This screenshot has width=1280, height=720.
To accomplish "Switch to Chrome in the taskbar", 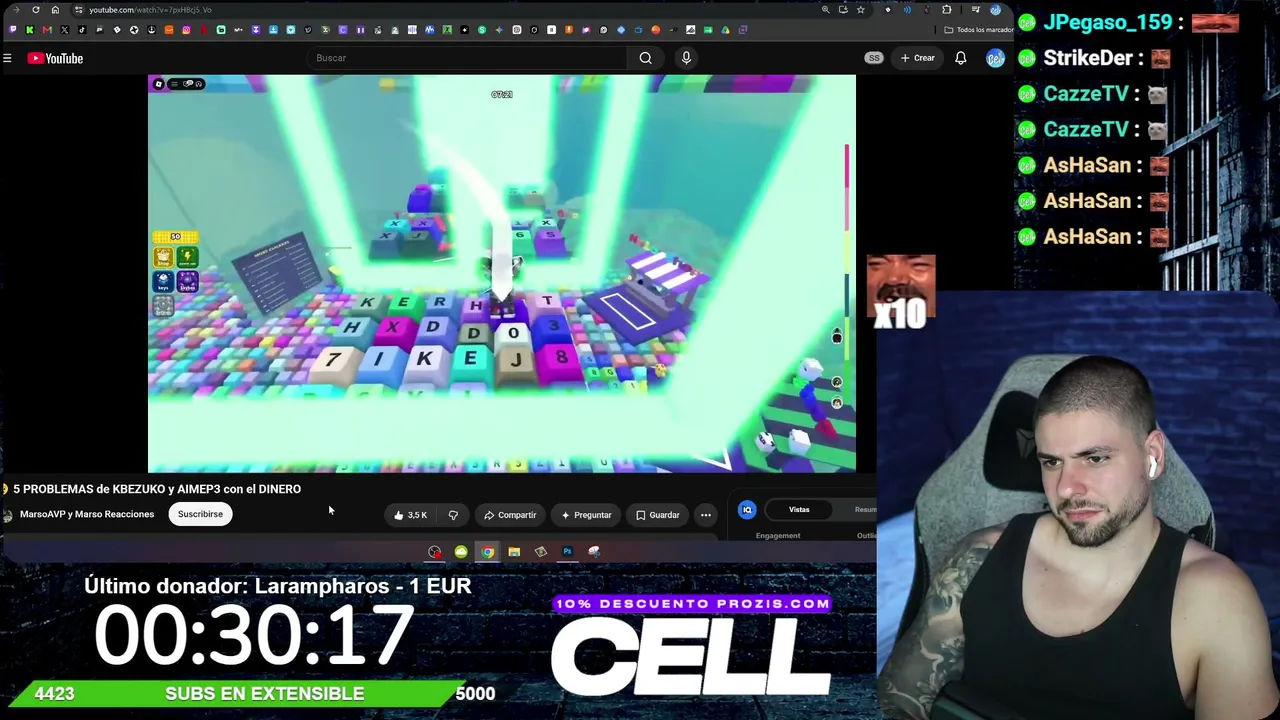I will (x=487, y=552).
